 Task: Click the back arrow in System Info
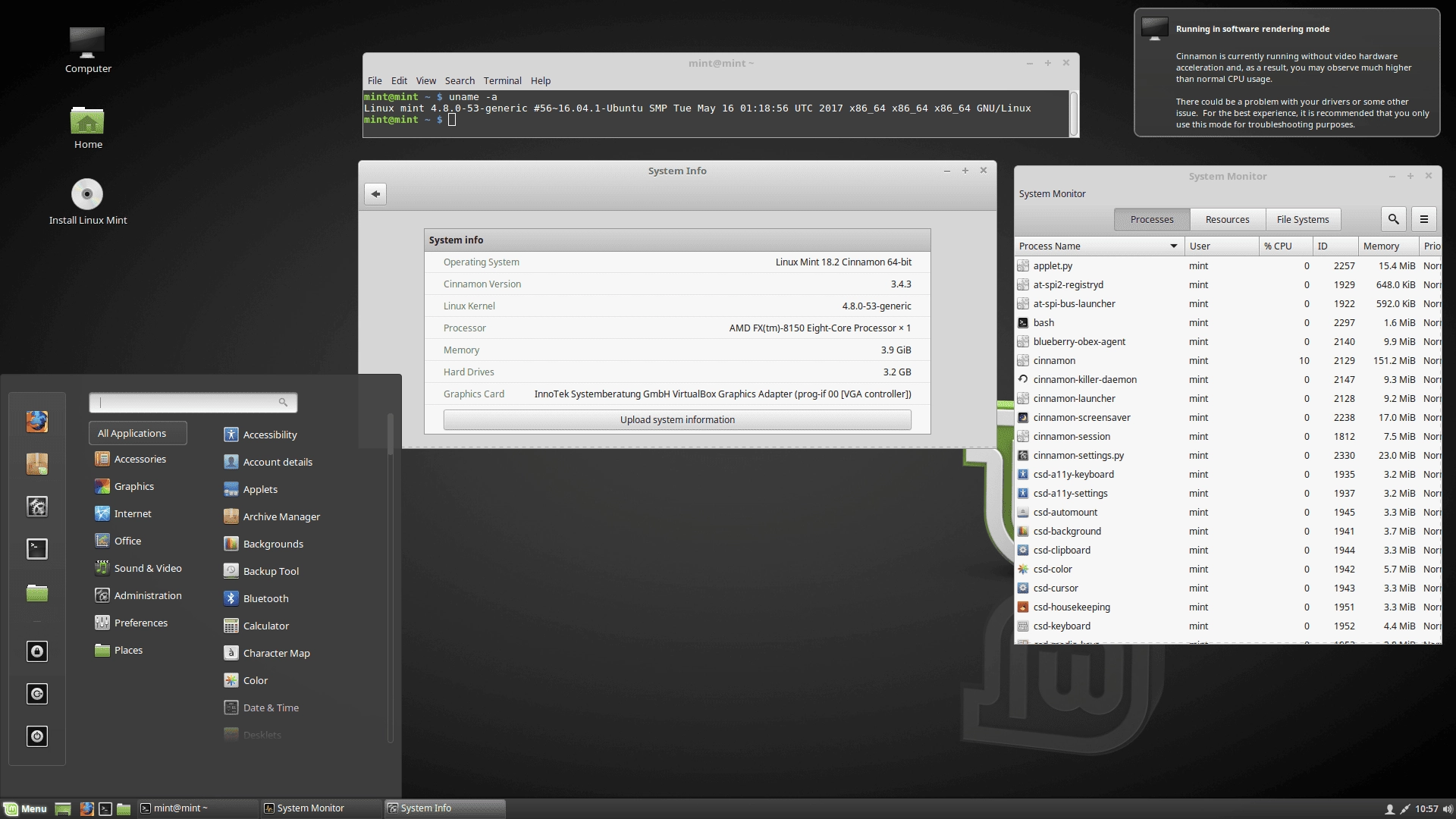point(375,194)
